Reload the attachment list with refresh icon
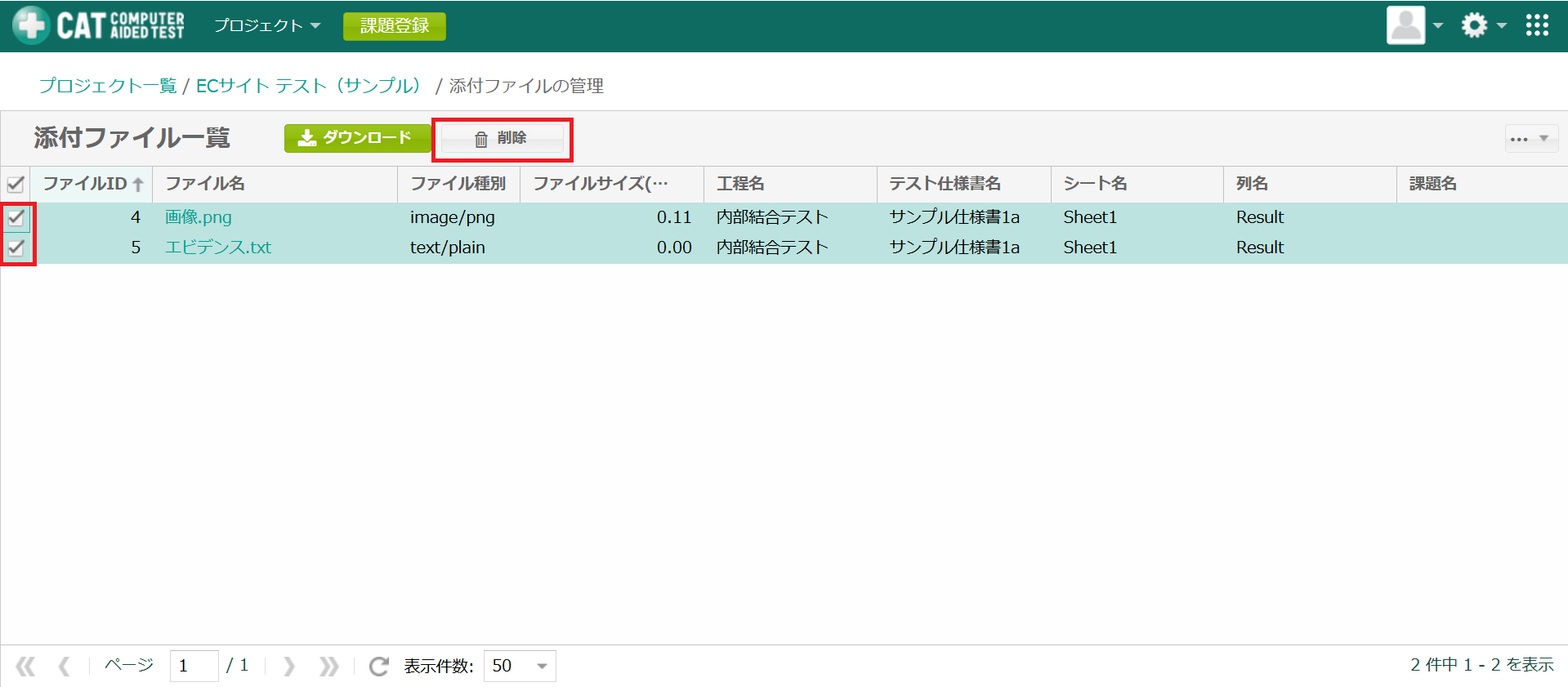This screenshot has height=687, width=1568. pos(378,667)
